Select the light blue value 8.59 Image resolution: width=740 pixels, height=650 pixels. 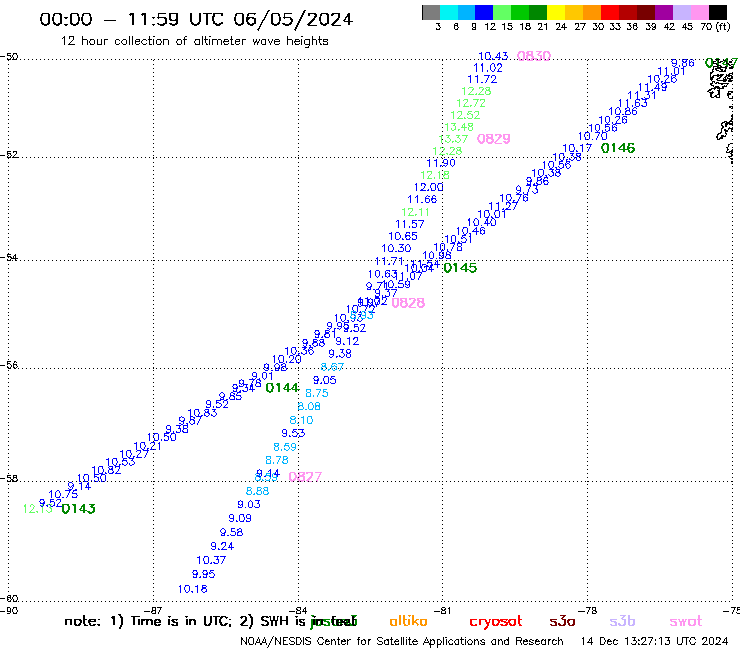click(285, 447)
